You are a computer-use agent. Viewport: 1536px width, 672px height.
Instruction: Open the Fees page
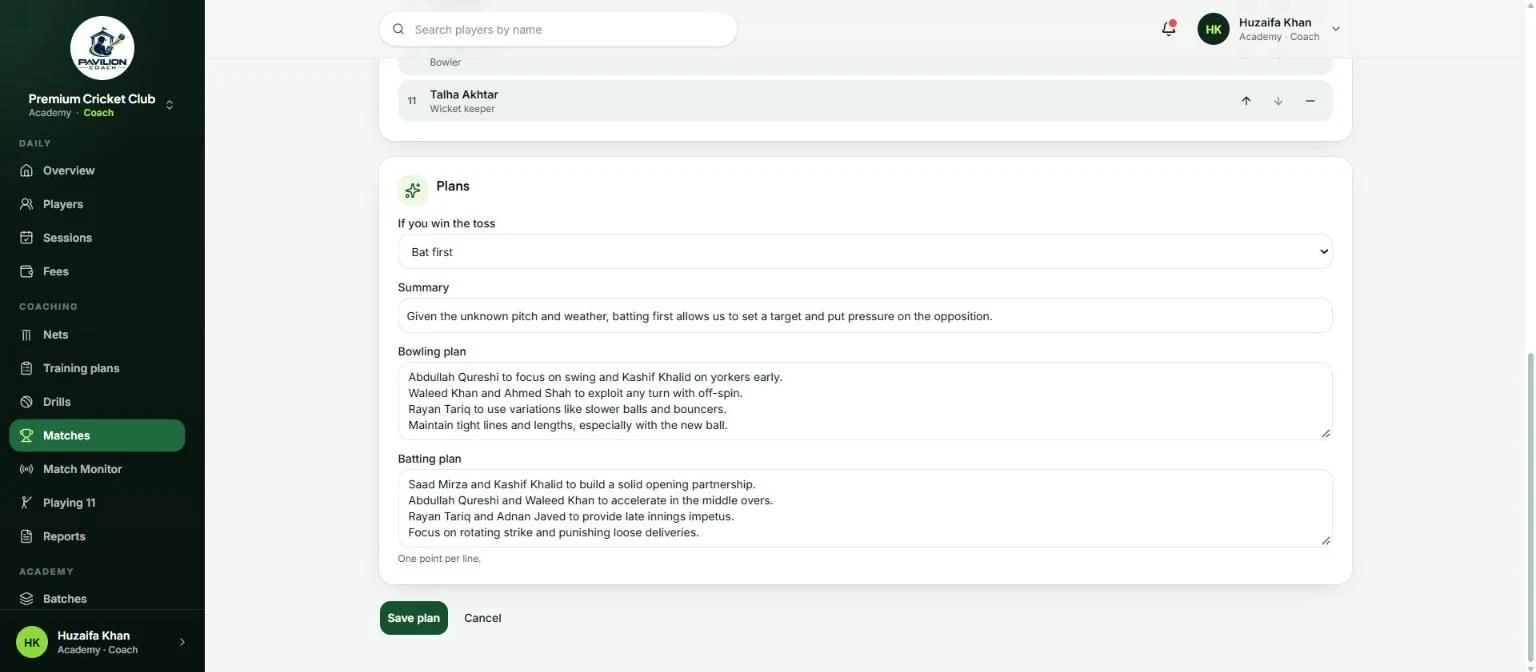[x=97, y=271]
